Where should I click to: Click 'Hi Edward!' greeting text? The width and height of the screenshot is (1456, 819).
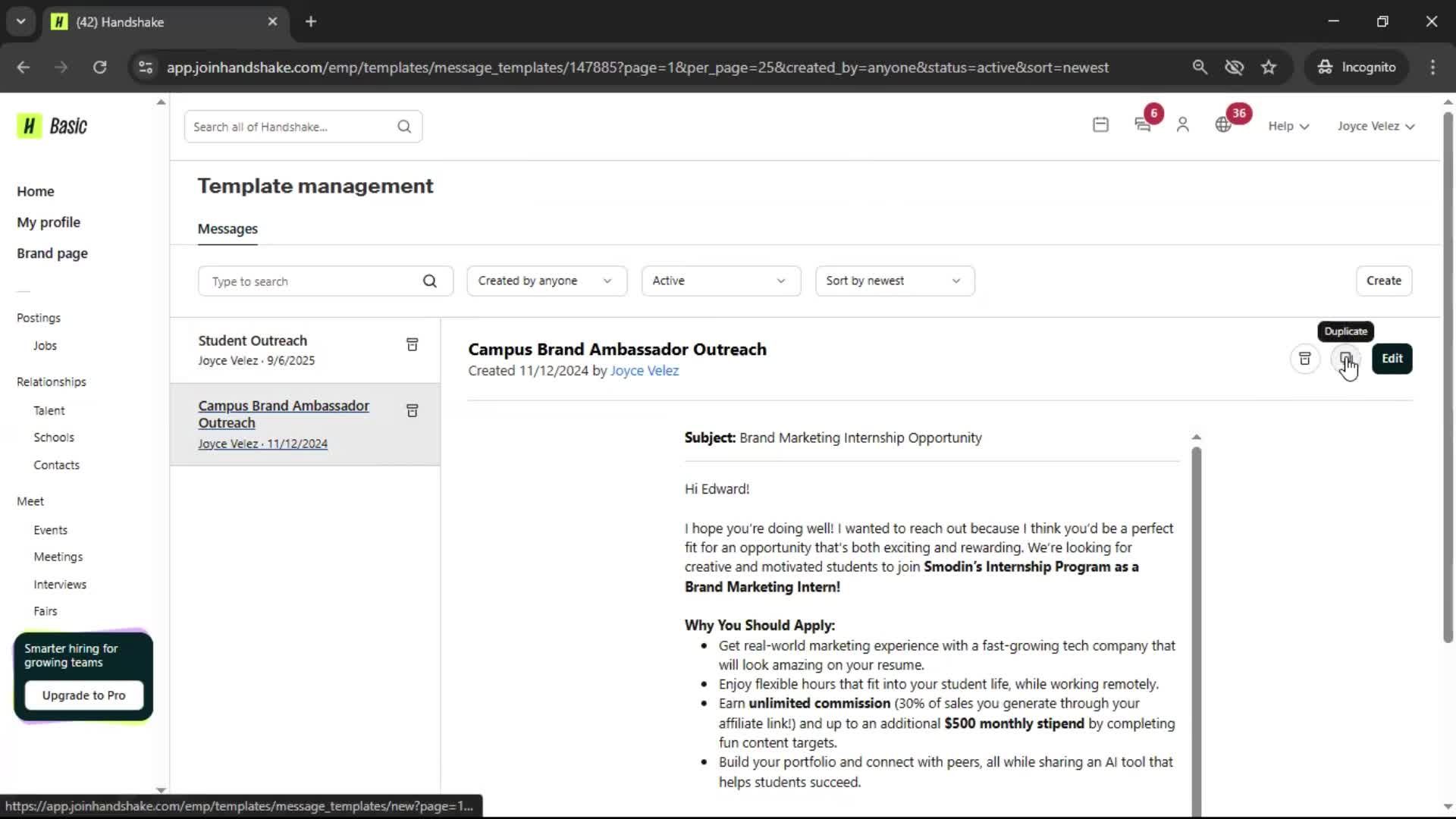click(x=717, y=489)
